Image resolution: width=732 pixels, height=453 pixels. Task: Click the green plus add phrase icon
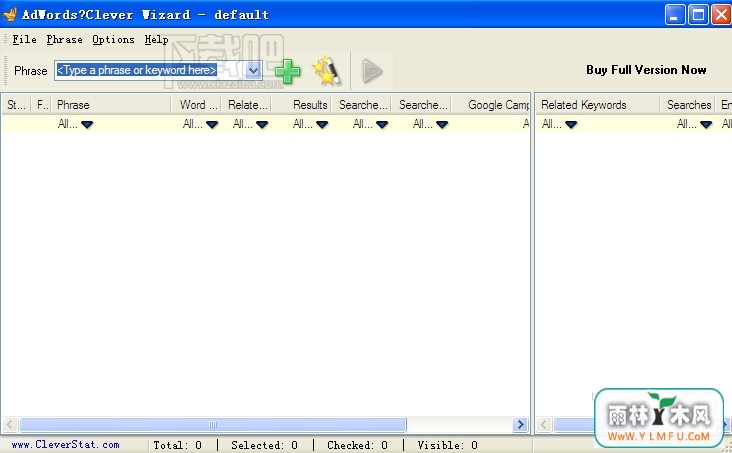[288, 71]
